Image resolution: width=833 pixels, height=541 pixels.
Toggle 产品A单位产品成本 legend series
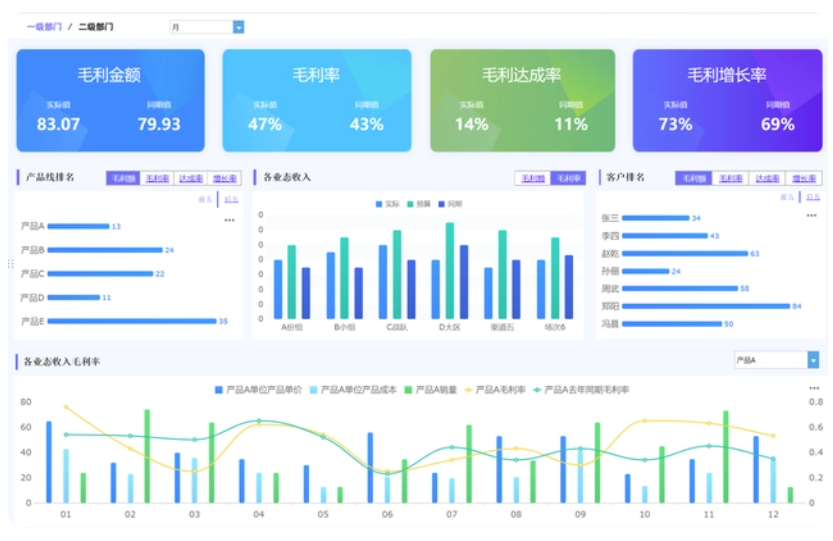point(353,390)
